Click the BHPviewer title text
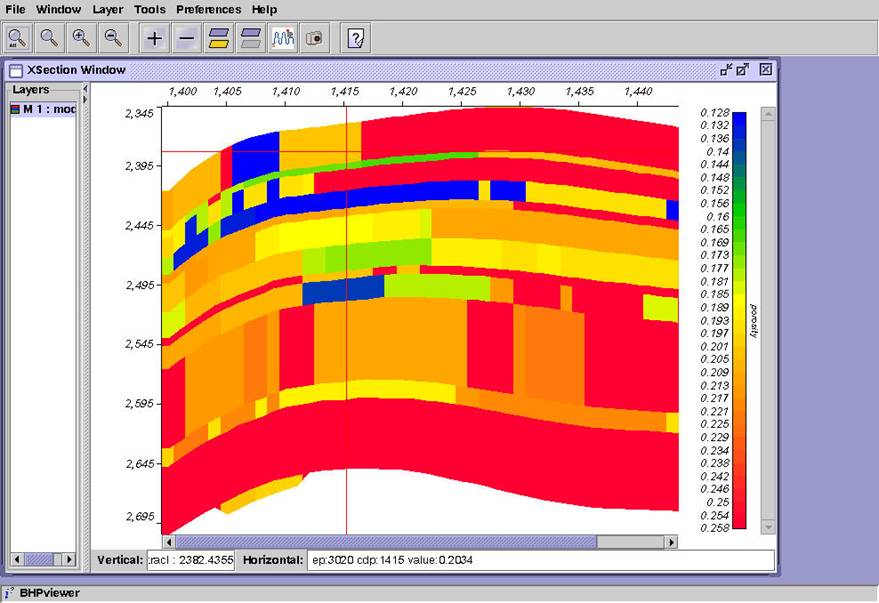Screen dimensions: 879x603 pyautogui.click(x=49, y=593)
